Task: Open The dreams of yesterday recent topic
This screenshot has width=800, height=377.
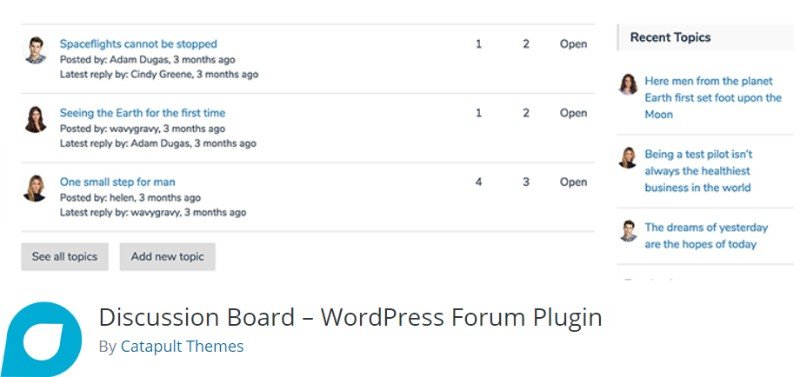Action: click(x=706, y=236)
